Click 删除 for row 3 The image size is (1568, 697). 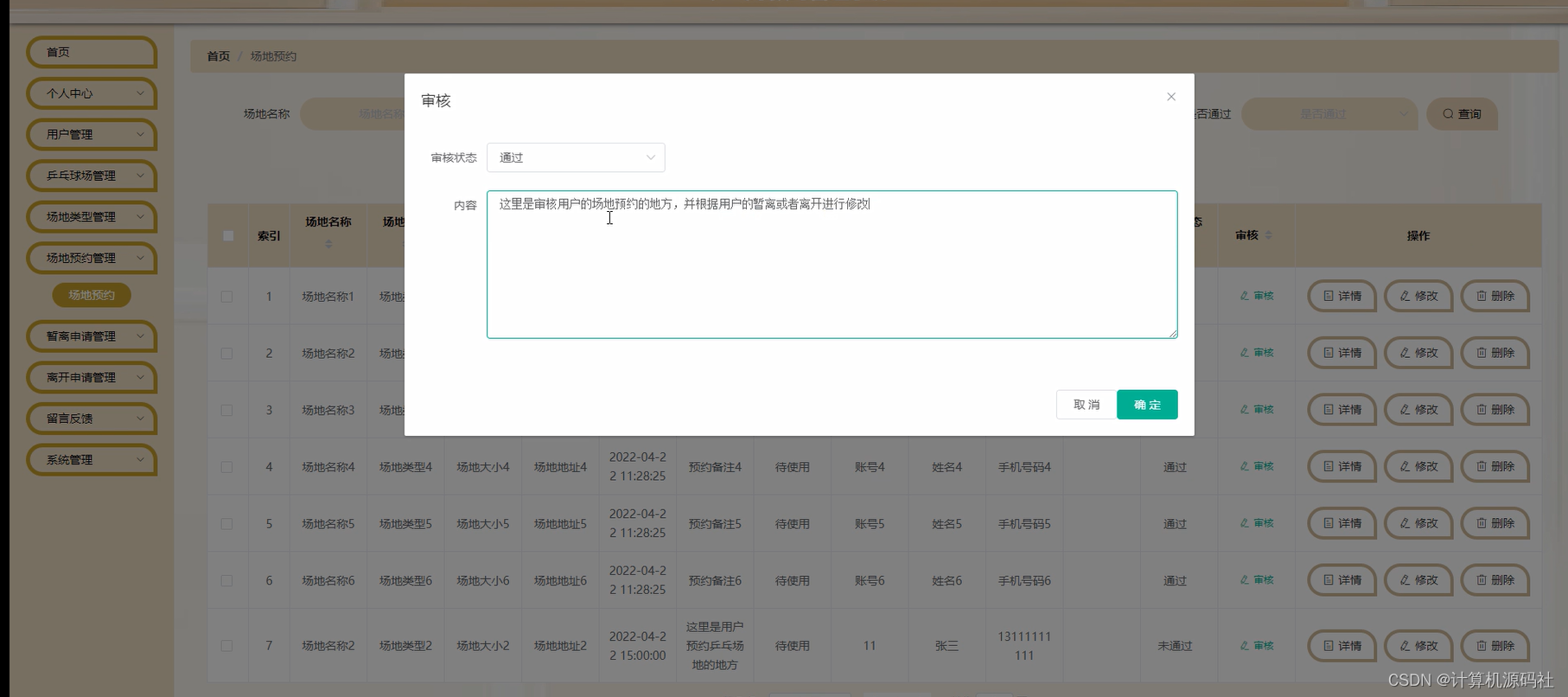(1495, 410)
